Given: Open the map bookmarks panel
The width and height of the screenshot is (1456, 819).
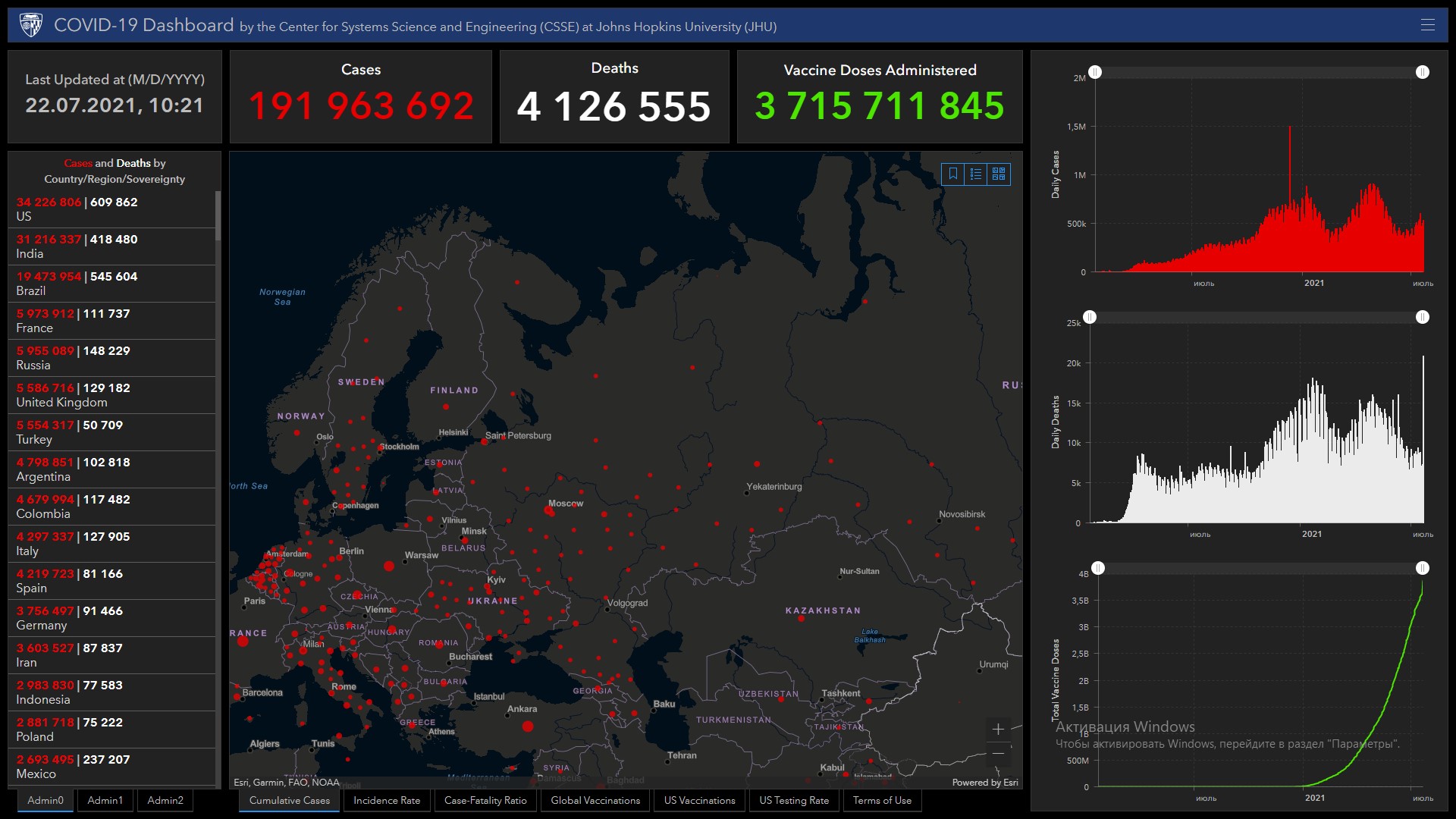Looking at the screenshot, I should pos(953,174).
